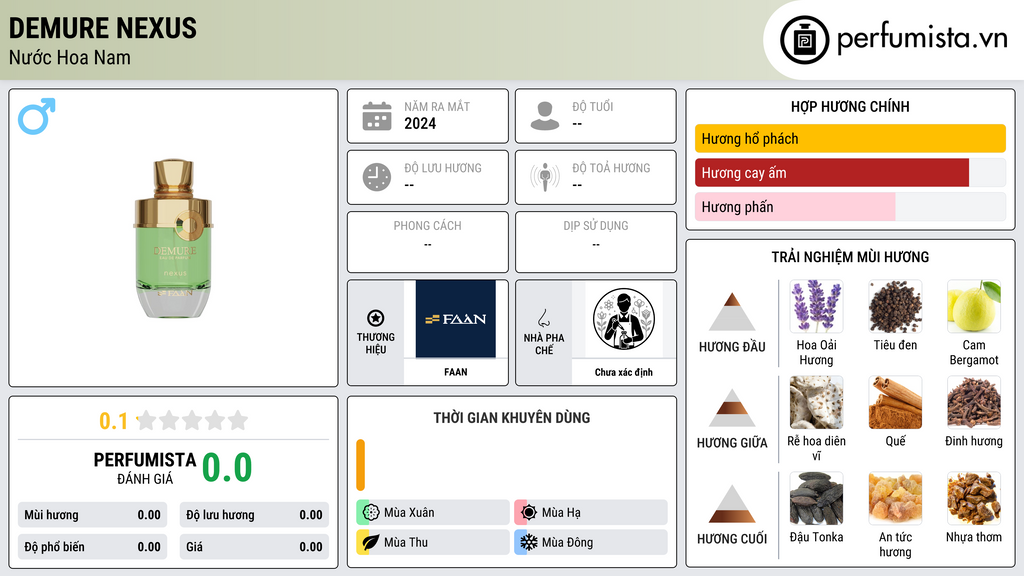Click the Hợp hương chính heading
Screen dimensions: 1024x576
click(x=850, y=106)
